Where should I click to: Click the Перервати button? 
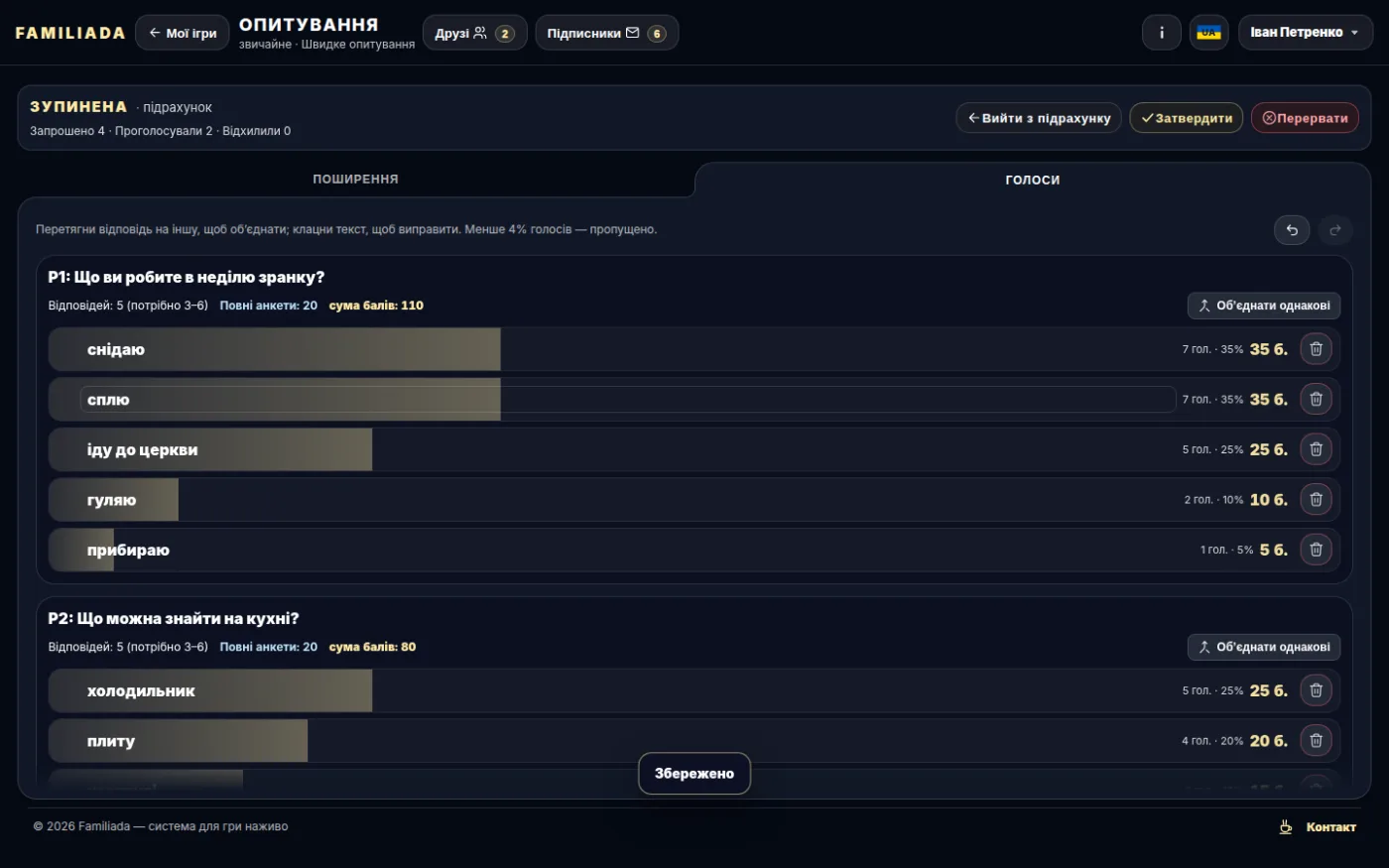(1305, 118)
